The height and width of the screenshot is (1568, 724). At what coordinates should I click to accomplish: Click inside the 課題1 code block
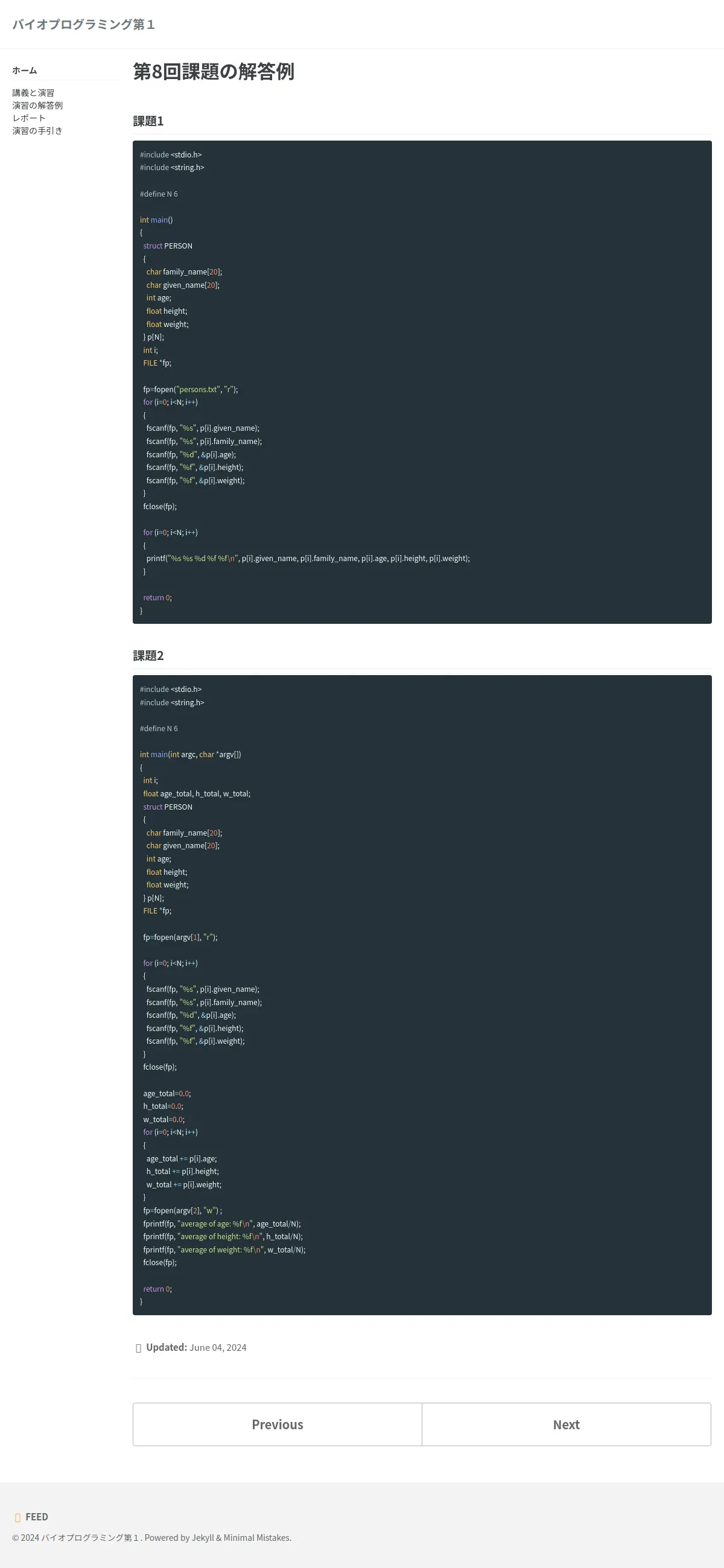point(422,382)
